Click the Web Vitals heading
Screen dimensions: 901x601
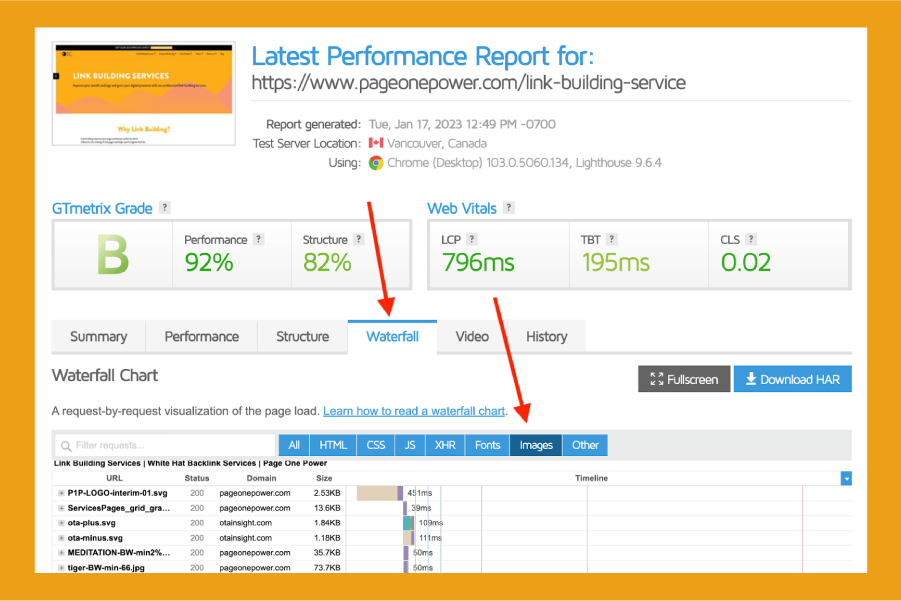[461, 209]
